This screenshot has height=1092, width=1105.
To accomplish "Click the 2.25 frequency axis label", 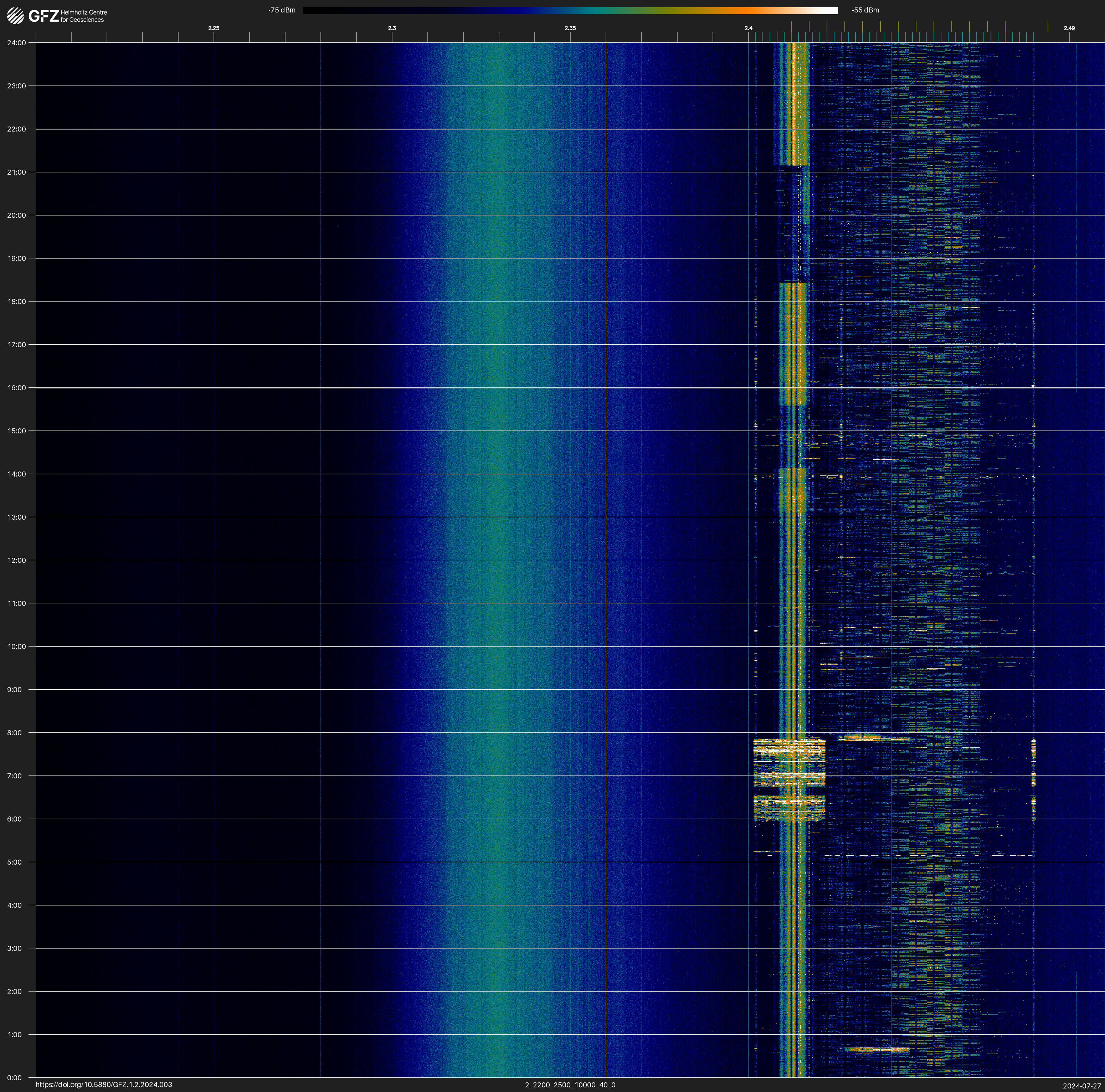I will 213,28.
